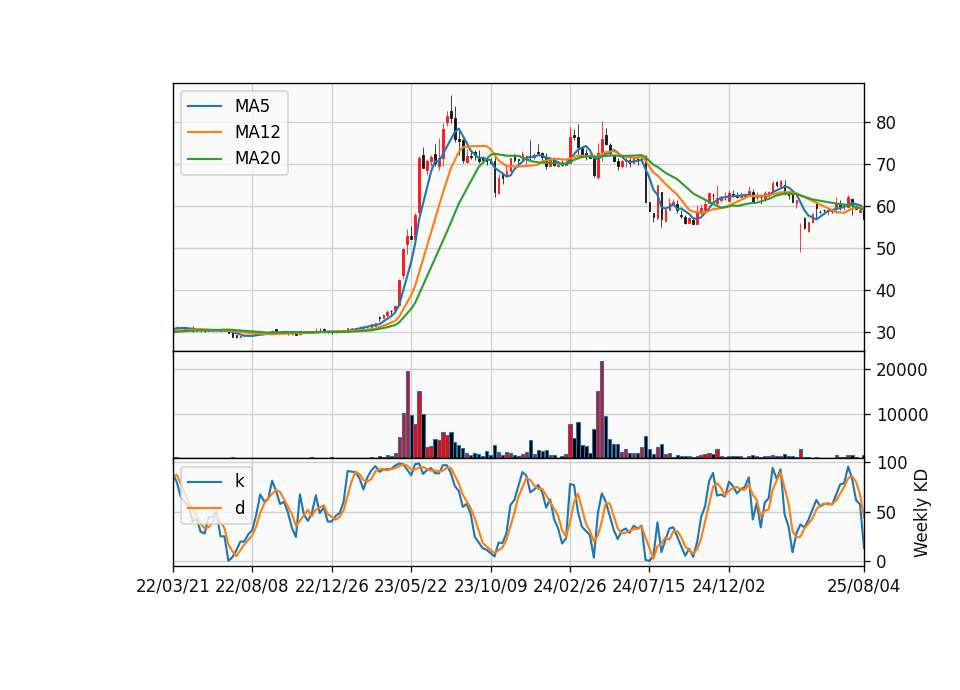Click the MA12 legend label
Screen dimensions: 960x690
257,132
